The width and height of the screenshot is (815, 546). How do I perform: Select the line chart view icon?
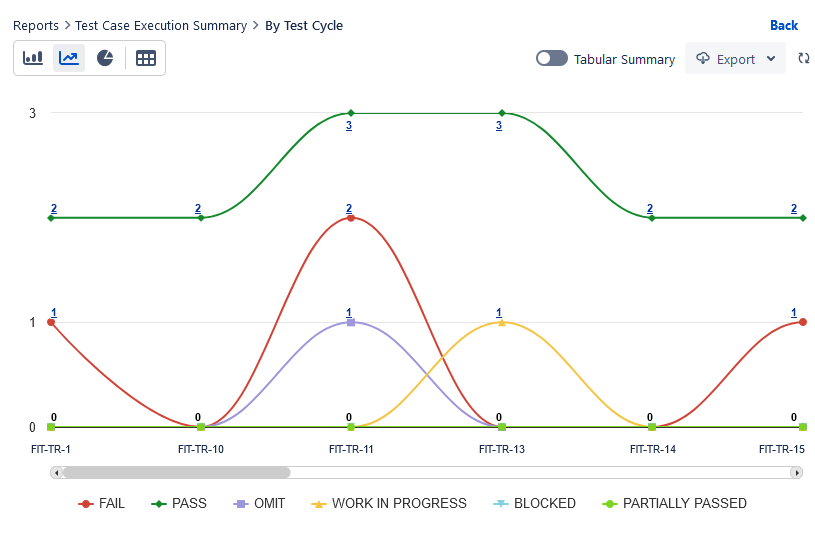(x=69, y=58)
